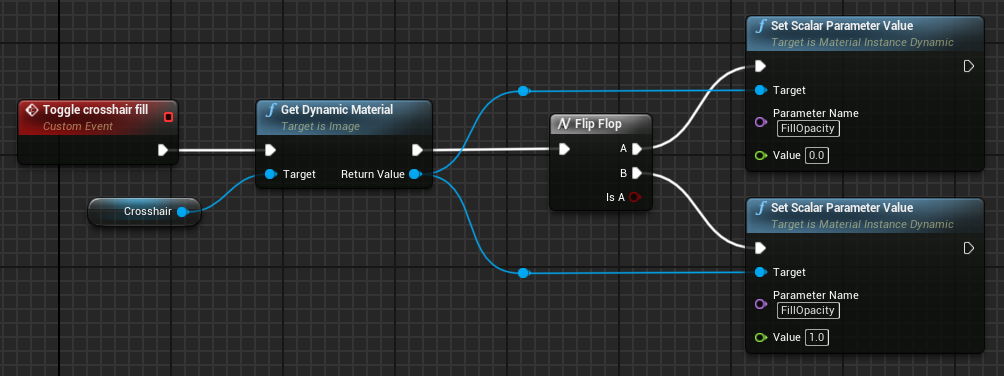
Task: Edit the Value field showing 1.0
Action: [x=816, y=338]
